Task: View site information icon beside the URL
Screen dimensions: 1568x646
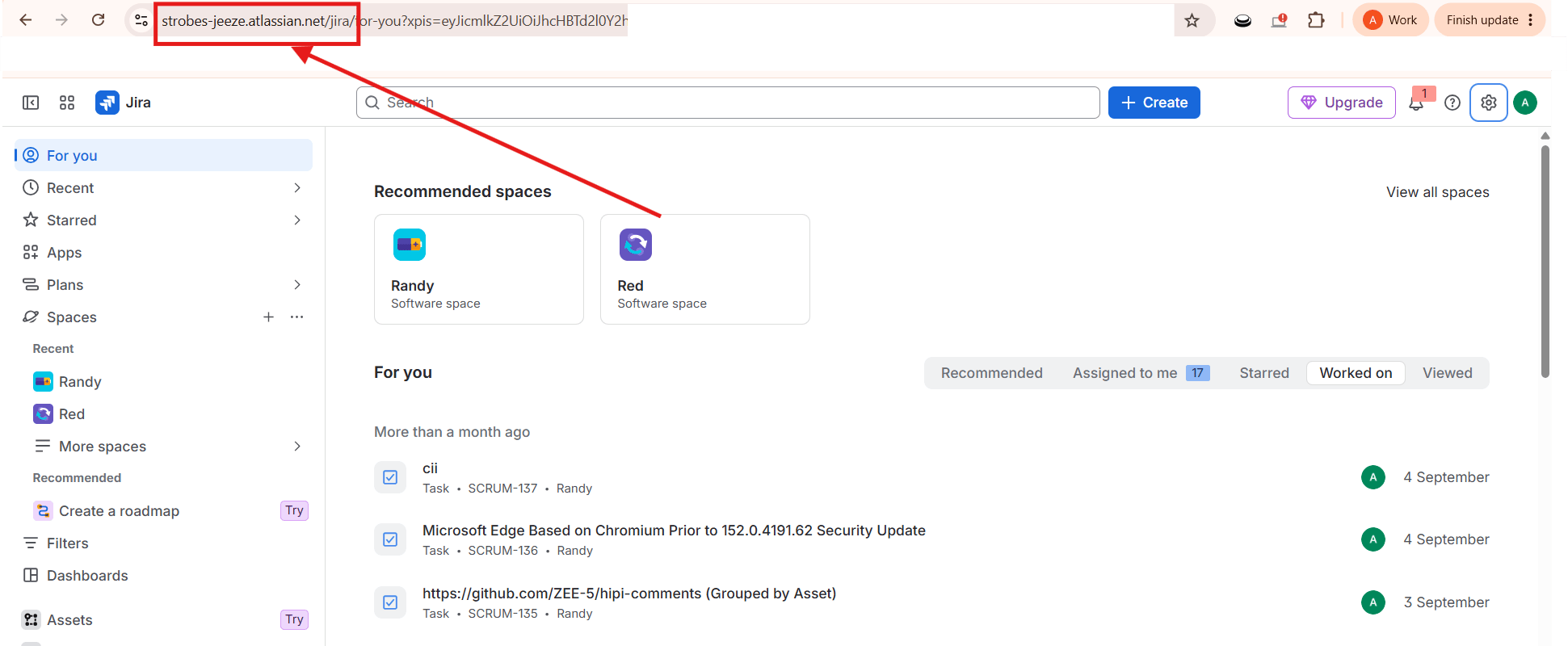Action: click(141, 20)
